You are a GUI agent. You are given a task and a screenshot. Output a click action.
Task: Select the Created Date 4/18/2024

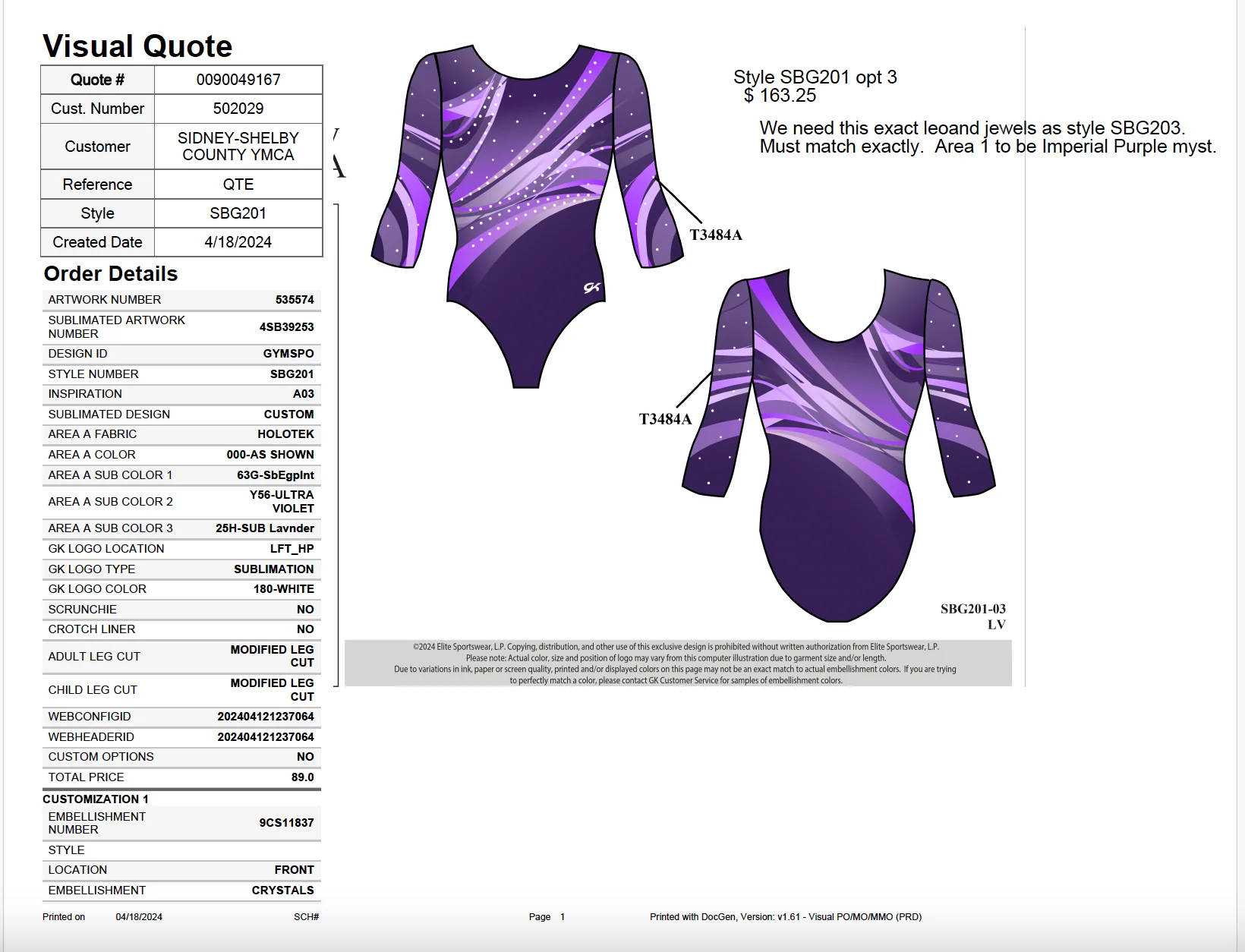pos(238,242)
